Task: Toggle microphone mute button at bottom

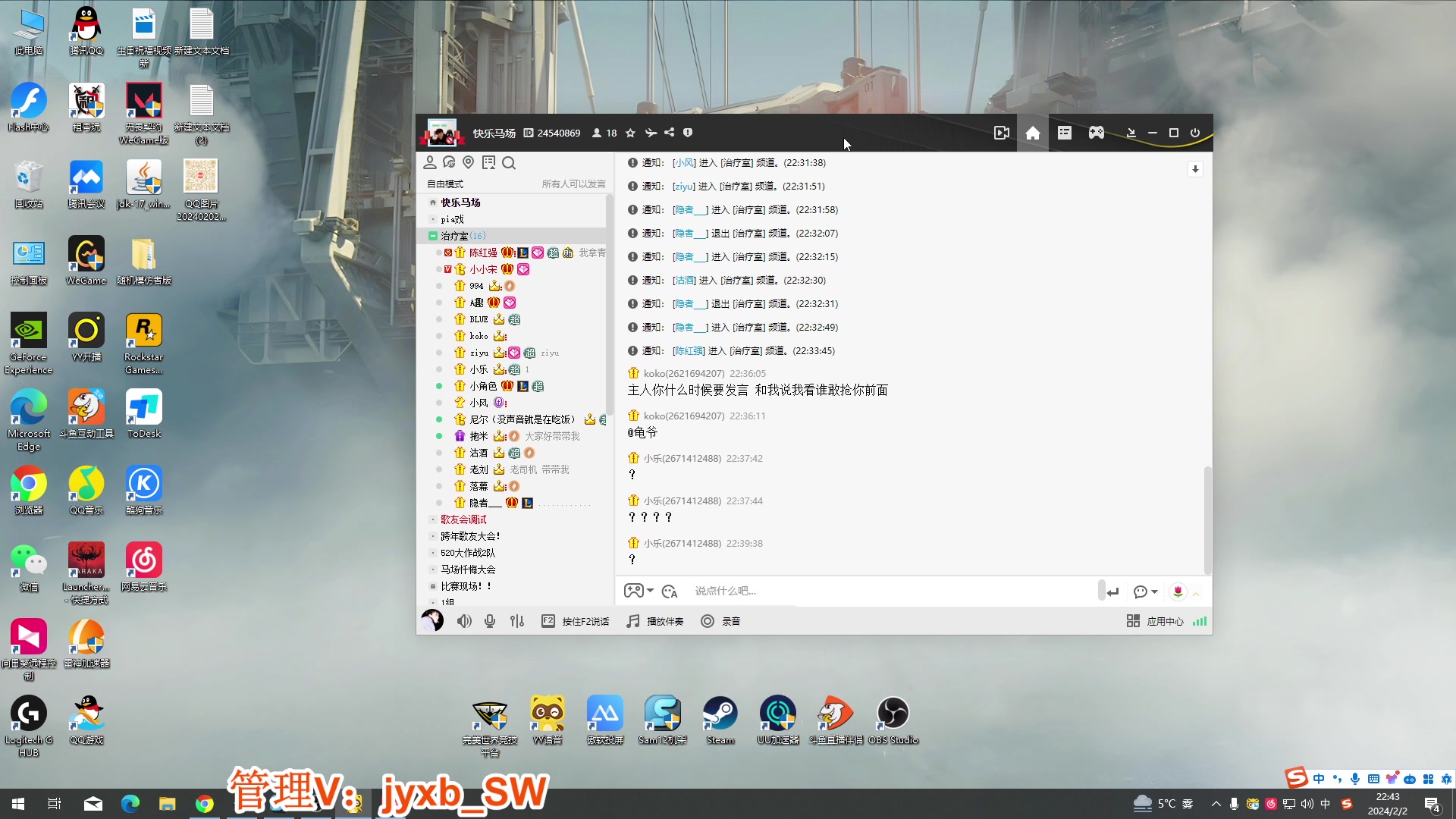Action: (x=489, y=621)
